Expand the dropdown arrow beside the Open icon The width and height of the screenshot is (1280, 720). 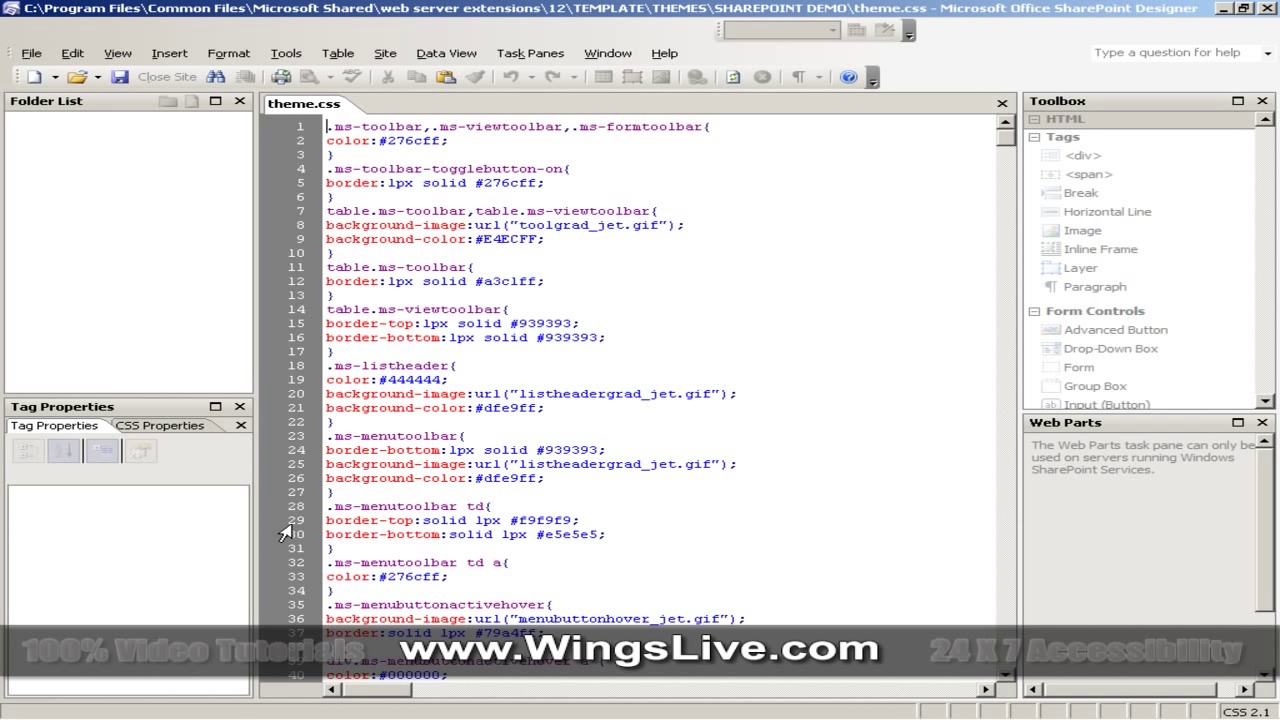tap(98, 77)
